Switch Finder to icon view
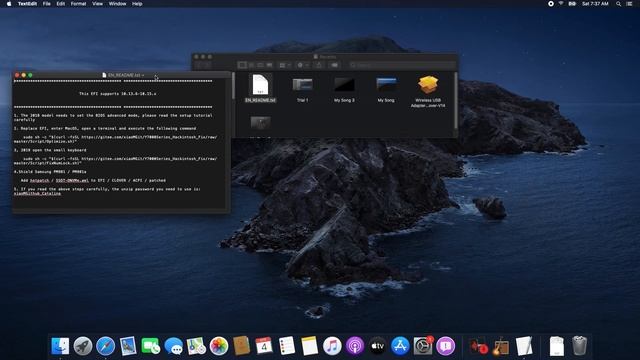The image size is (640, 360). tap(242, 65)
